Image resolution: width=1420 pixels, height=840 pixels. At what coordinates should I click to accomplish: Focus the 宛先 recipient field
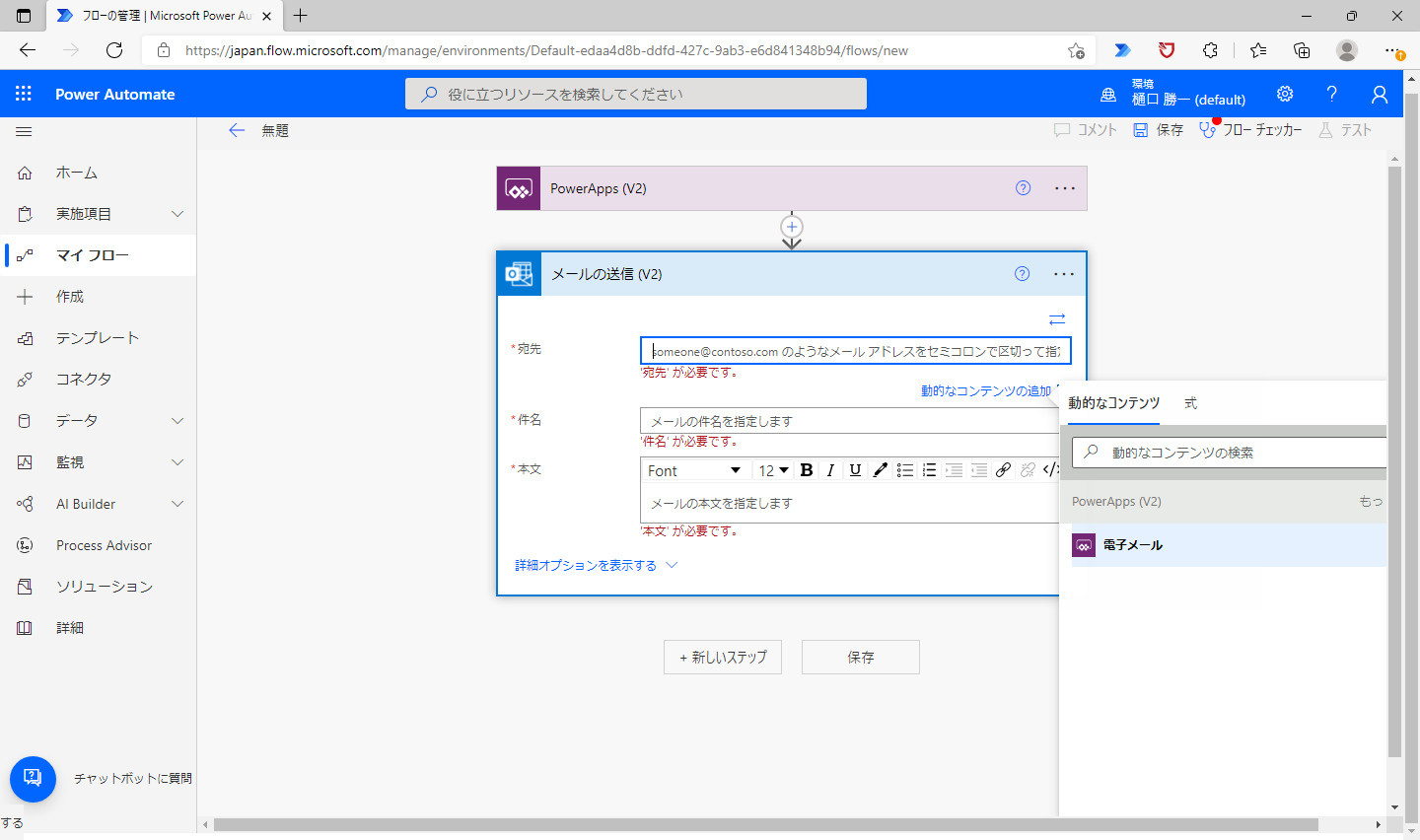[855, 351]
